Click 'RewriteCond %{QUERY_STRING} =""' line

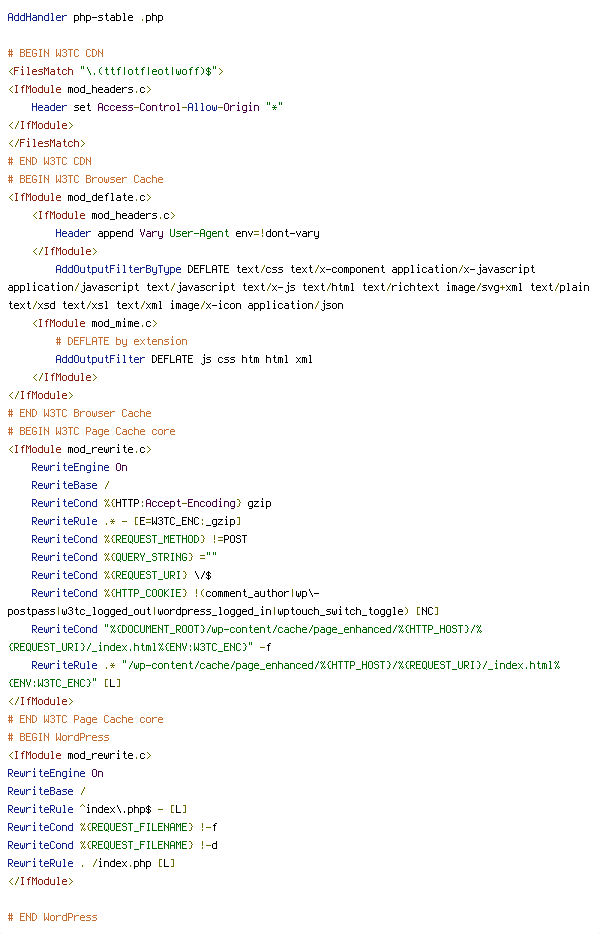(124, 557)
